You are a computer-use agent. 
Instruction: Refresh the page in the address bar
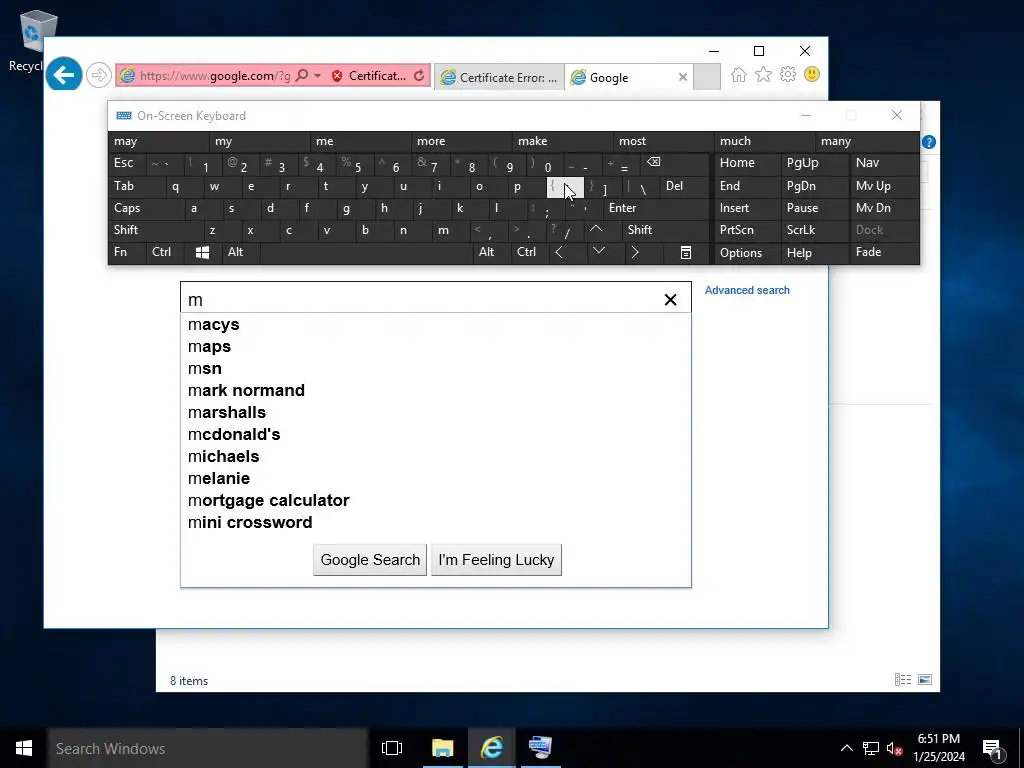point(419,76)
